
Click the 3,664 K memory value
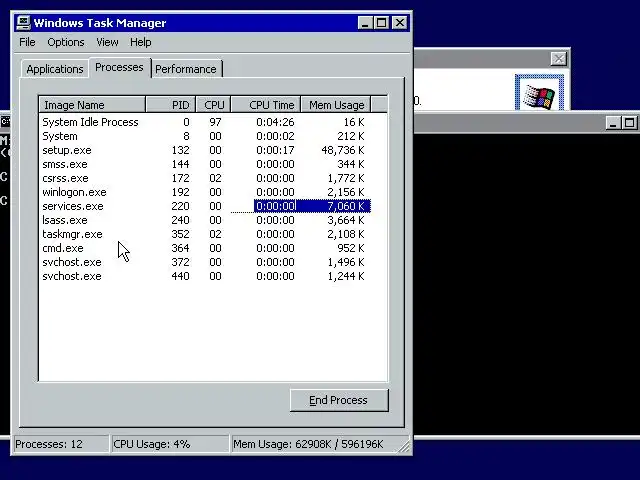(346, 220)
